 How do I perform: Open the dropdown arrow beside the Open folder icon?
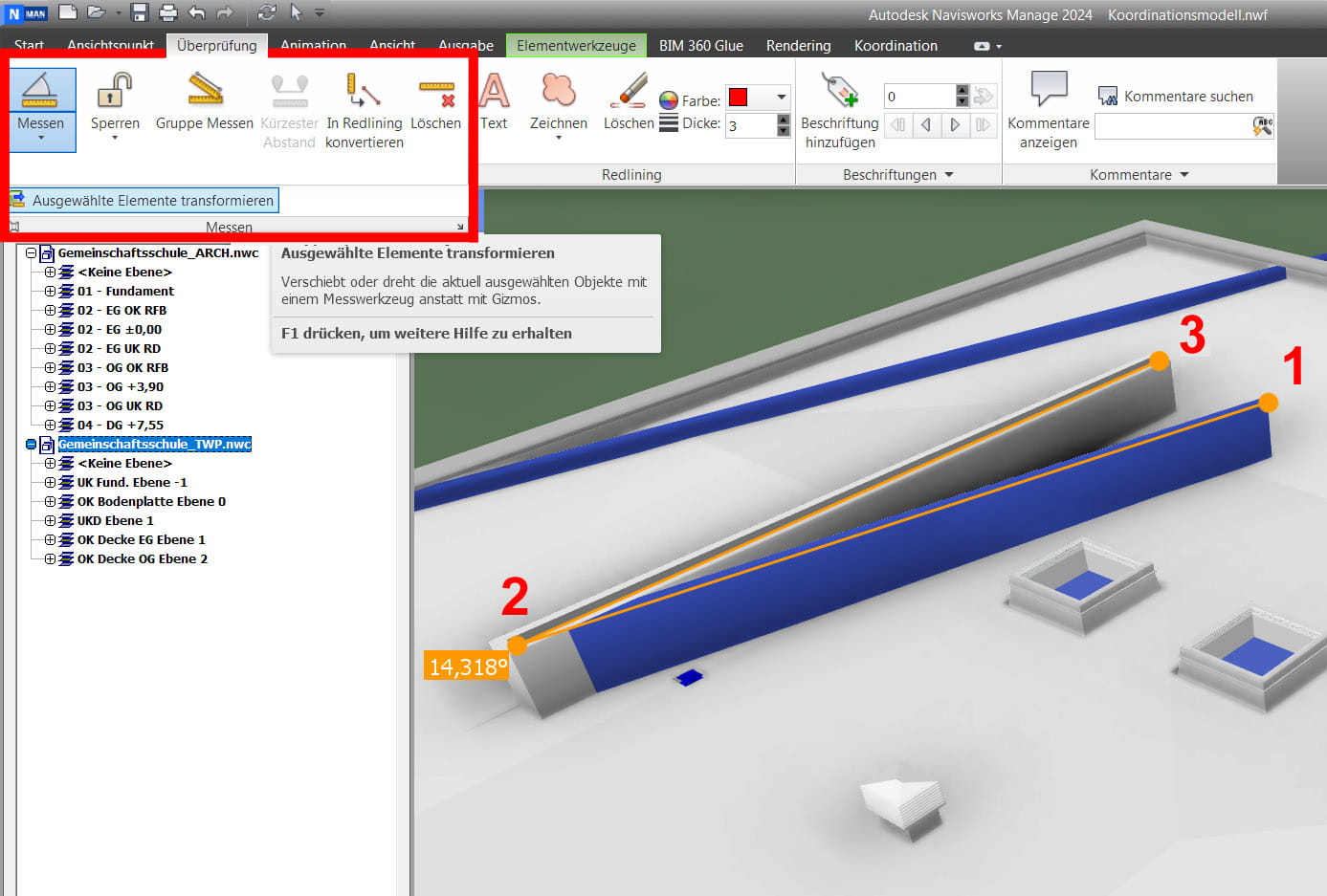tap(119, 13)
